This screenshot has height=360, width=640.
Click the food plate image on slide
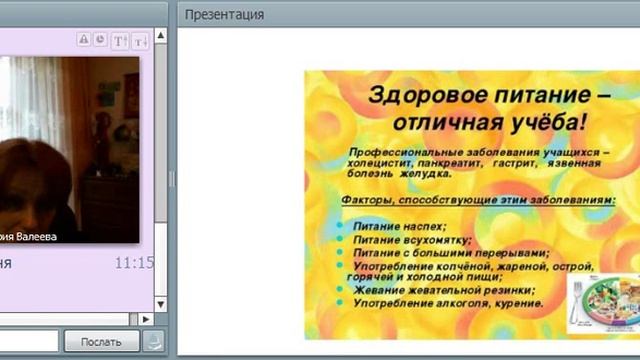(x=604, y=303)
